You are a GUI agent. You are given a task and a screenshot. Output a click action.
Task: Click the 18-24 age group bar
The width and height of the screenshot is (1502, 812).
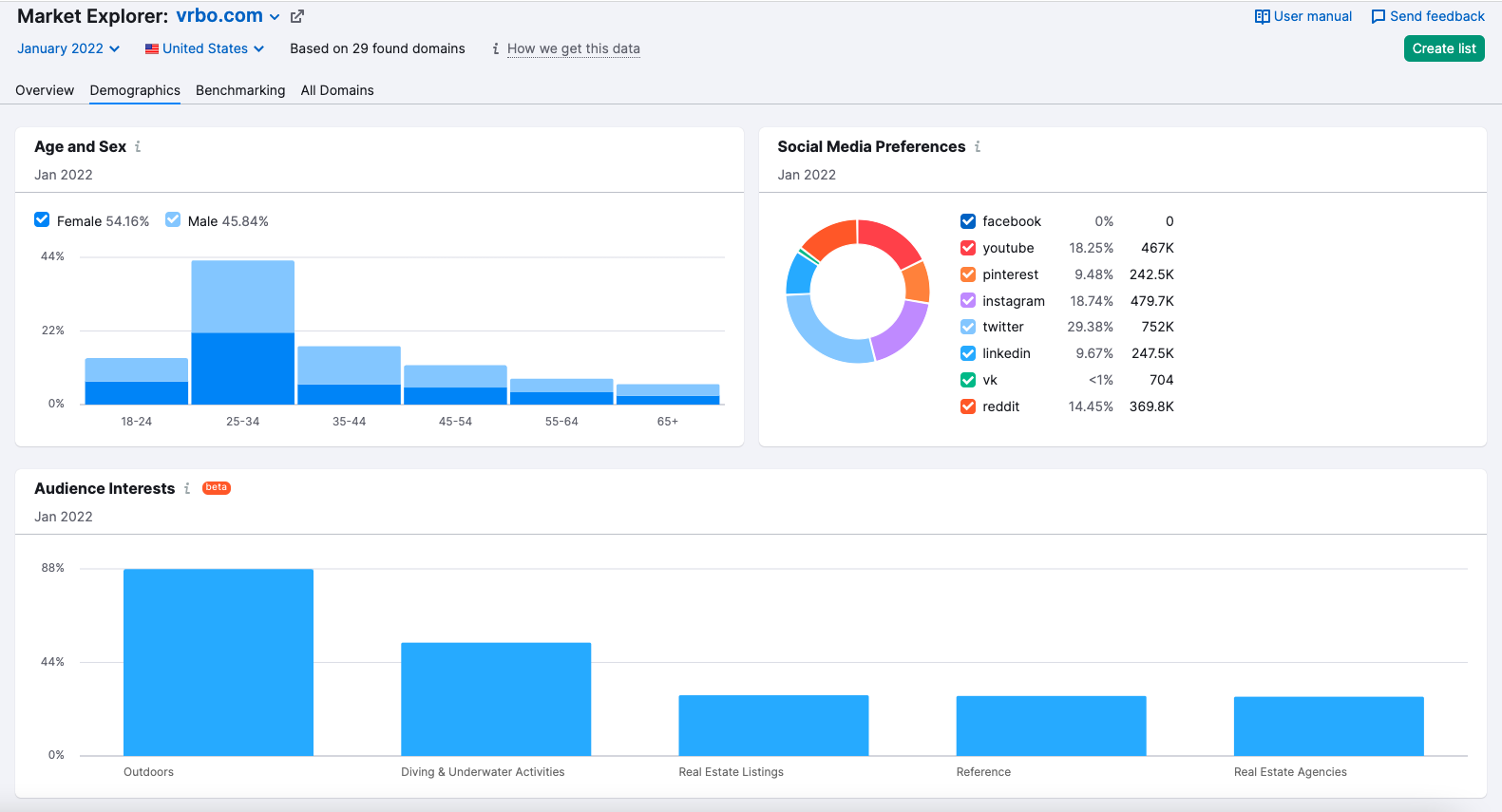click(136, 381)
